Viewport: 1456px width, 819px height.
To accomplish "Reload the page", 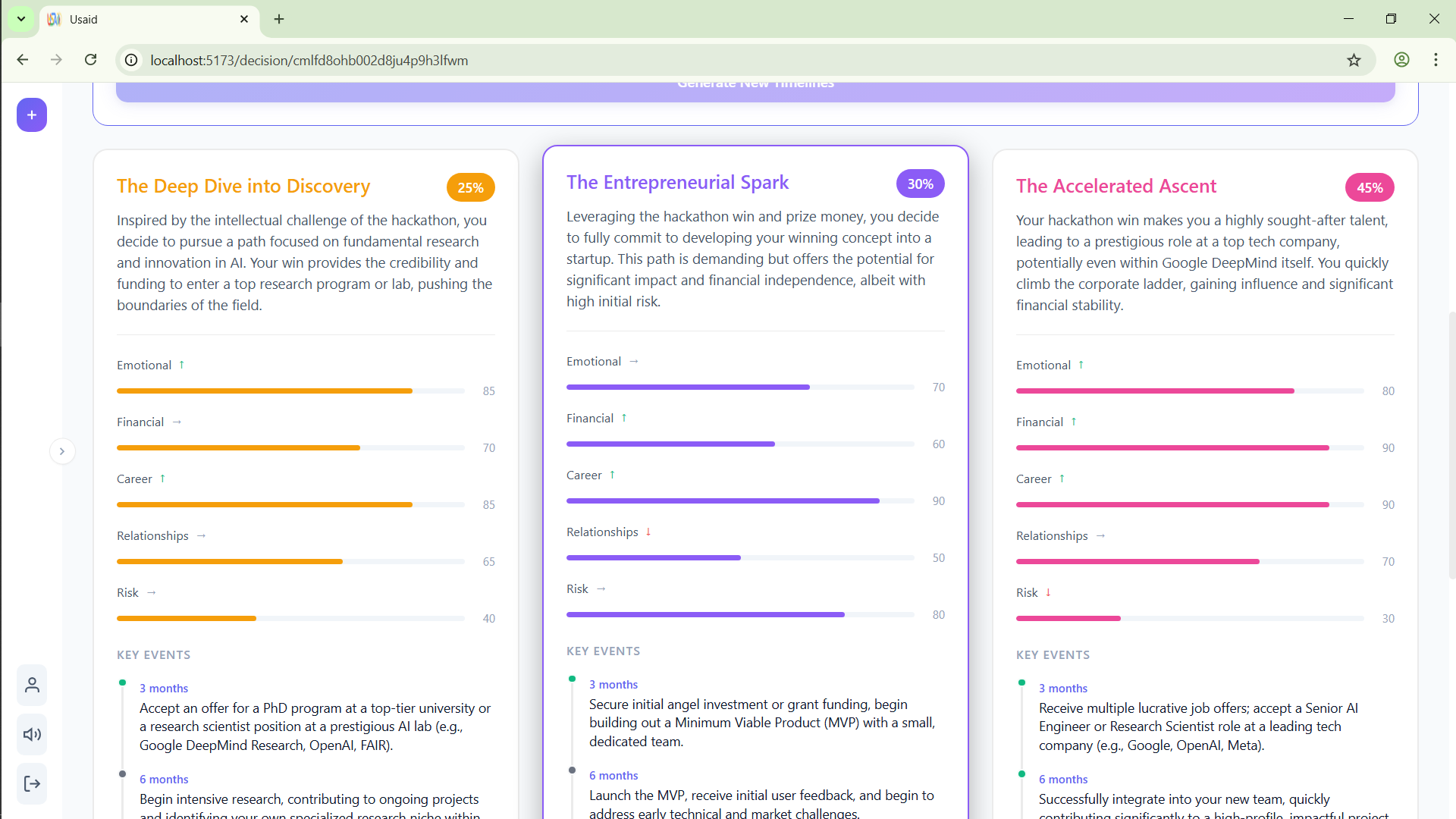I will tap(91, 60).
